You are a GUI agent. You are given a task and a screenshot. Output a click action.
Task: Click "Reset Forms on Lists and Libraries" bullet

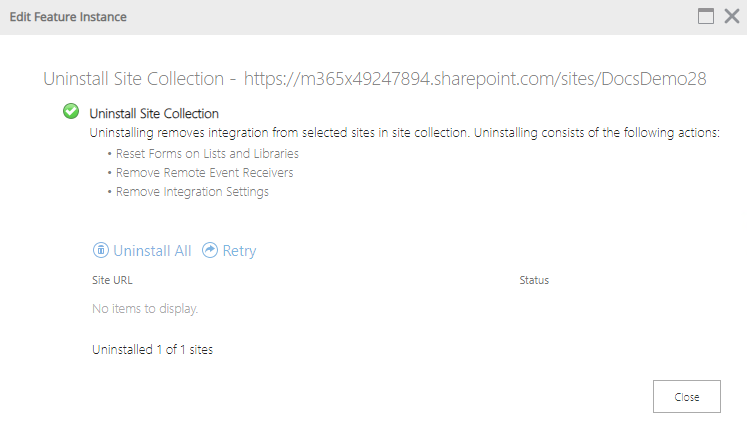[x=207, y=154]
